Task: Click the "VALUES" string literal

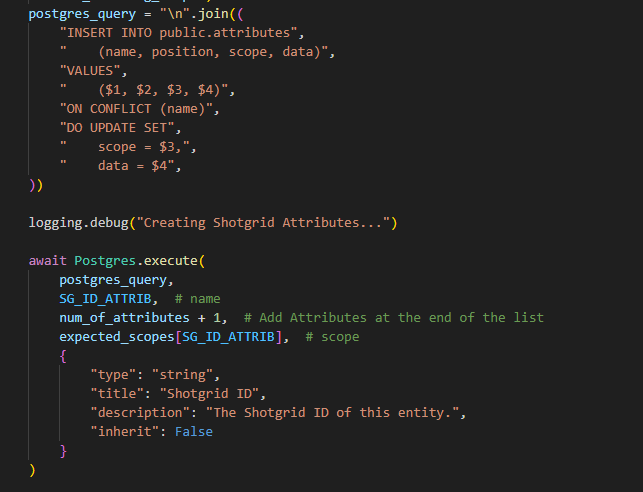Action: coord(90,71)
